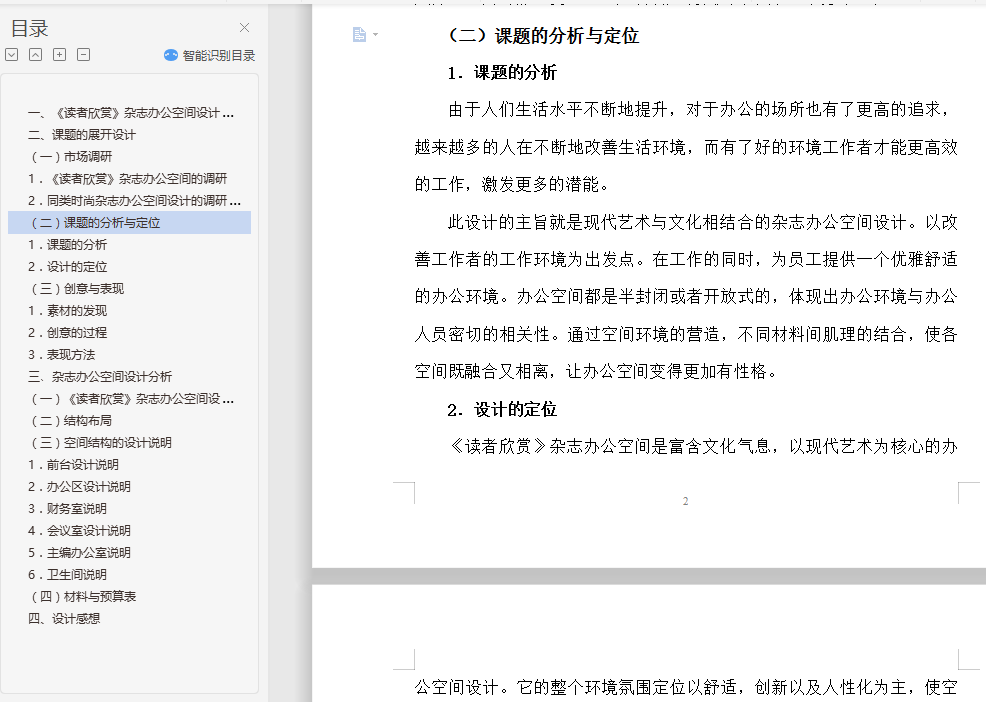Close the 目录 outline panel

[x=245, y=28]
